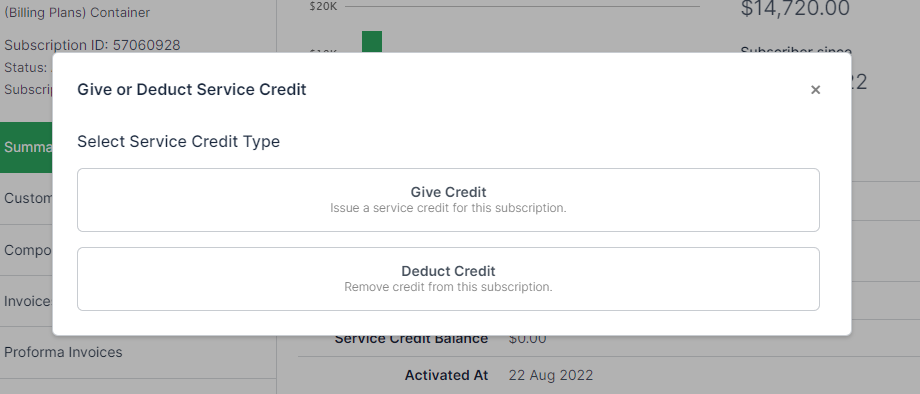
Task: Open the Components sidebar tab
Action: click(26, 250)
